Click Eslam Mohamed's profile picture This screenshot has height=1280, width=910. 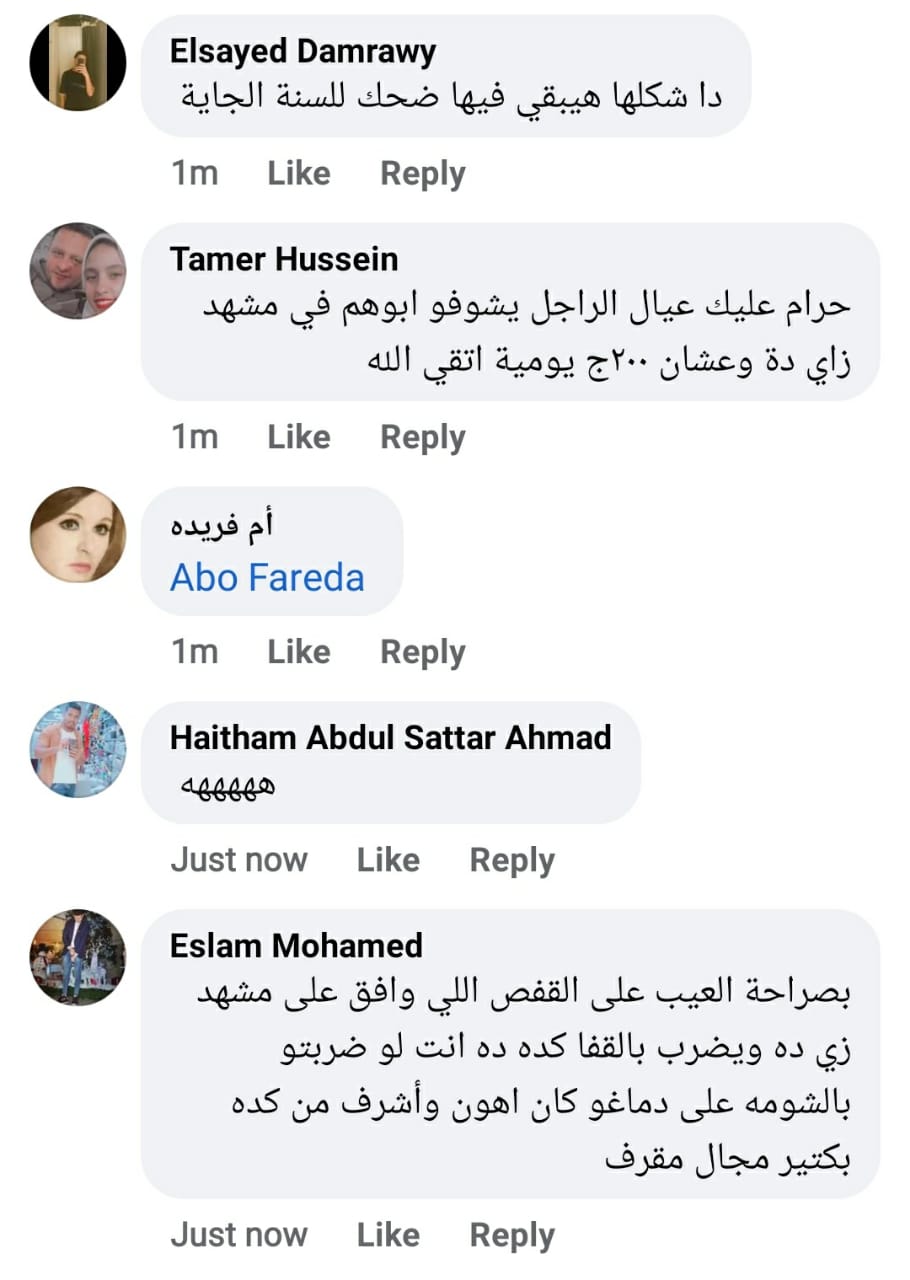(x=78, y=957)
